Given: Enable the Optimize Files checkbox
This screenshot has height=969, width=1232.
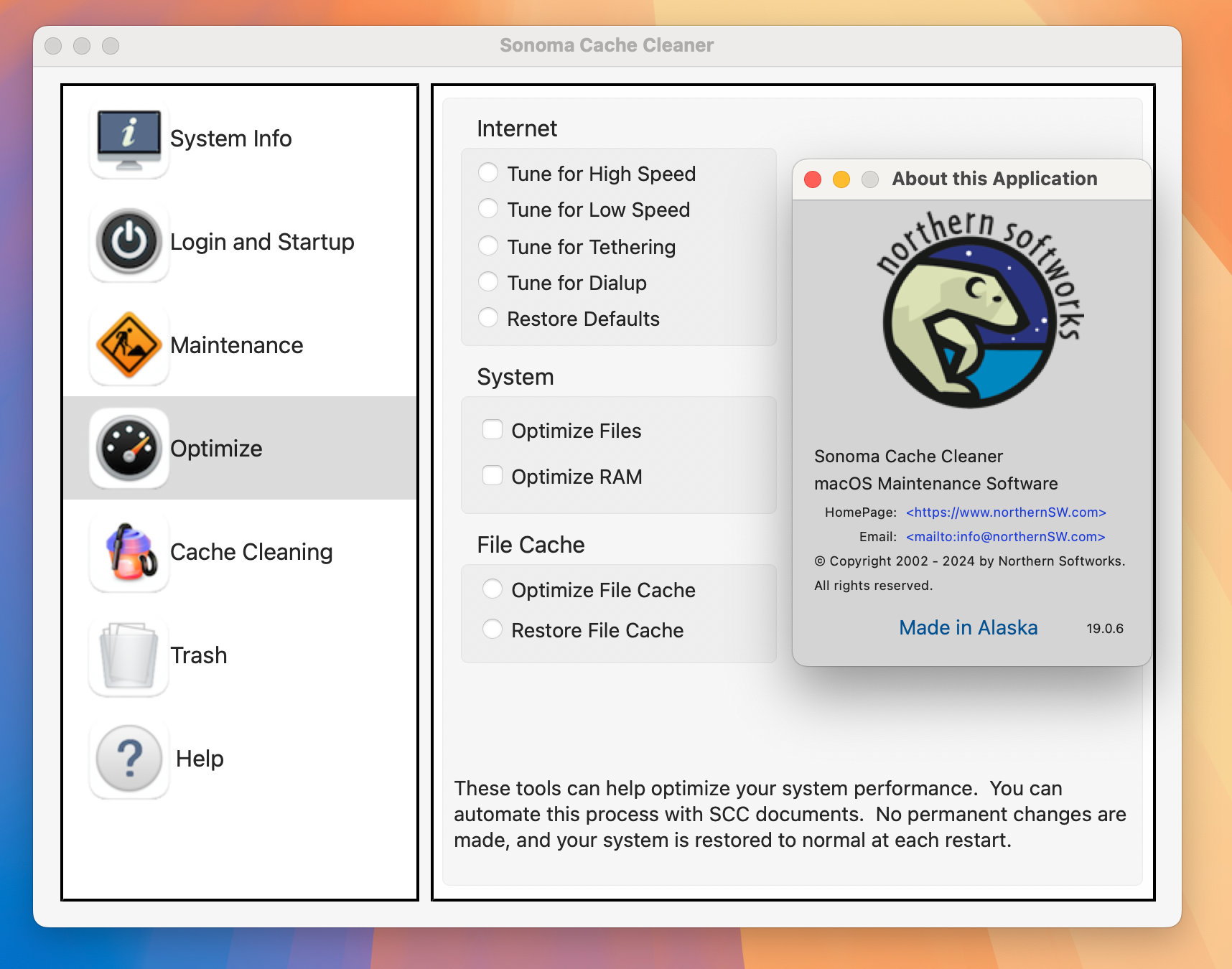Looking at the screenshot, I should tap(493, 429).
